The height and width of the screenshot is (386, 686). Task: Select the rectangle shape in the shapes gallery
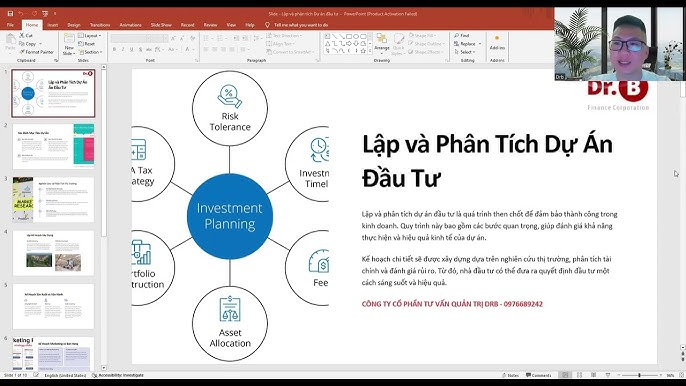[x=349, y=36]
